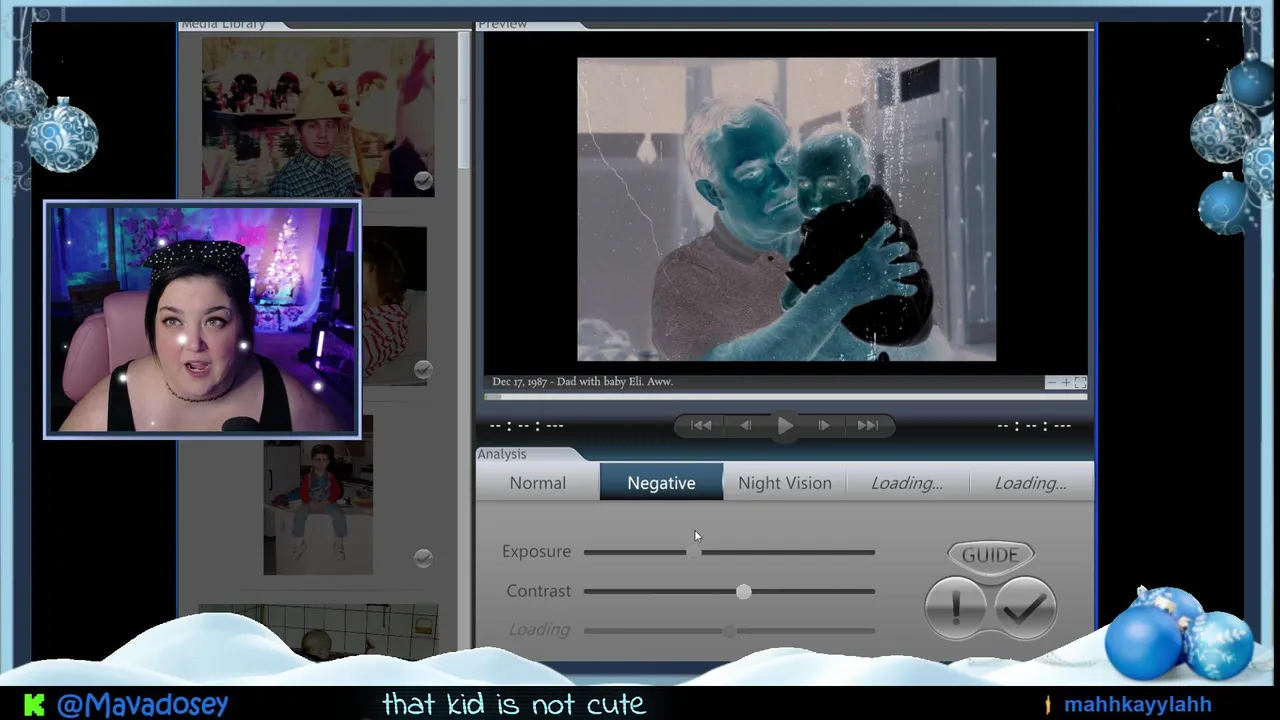Viewport: 1280px width, 720px height.
Task: Click the mahhkayylahh username
Action: pos(1137,705)
